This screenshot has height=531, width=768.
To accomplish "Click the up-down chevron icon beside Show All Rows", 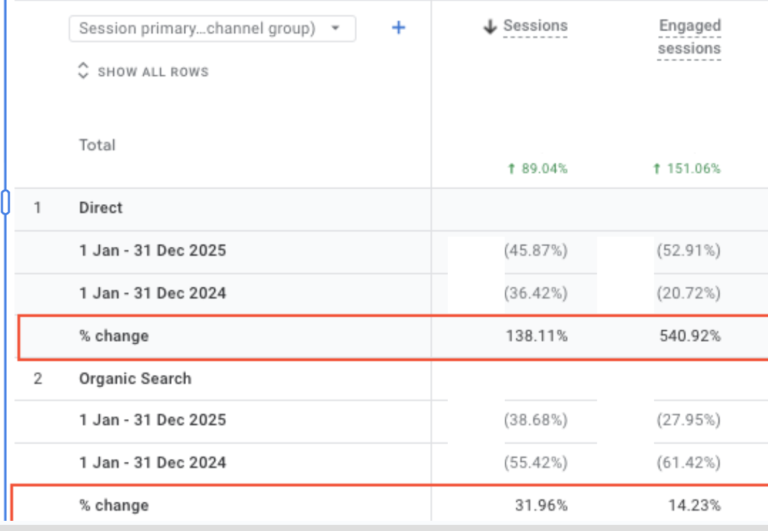I will [84, 72].
